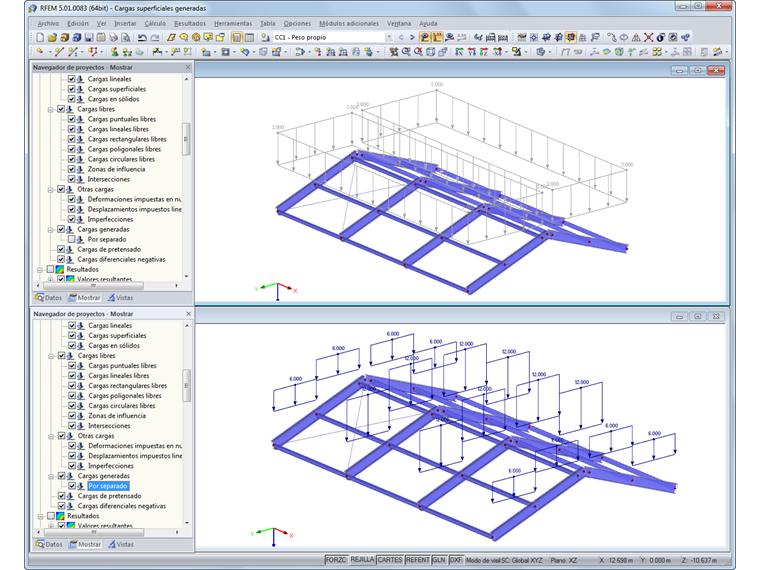Open an existing file
The height and width of the screenshot is (570, 760).
coord(52,37)
